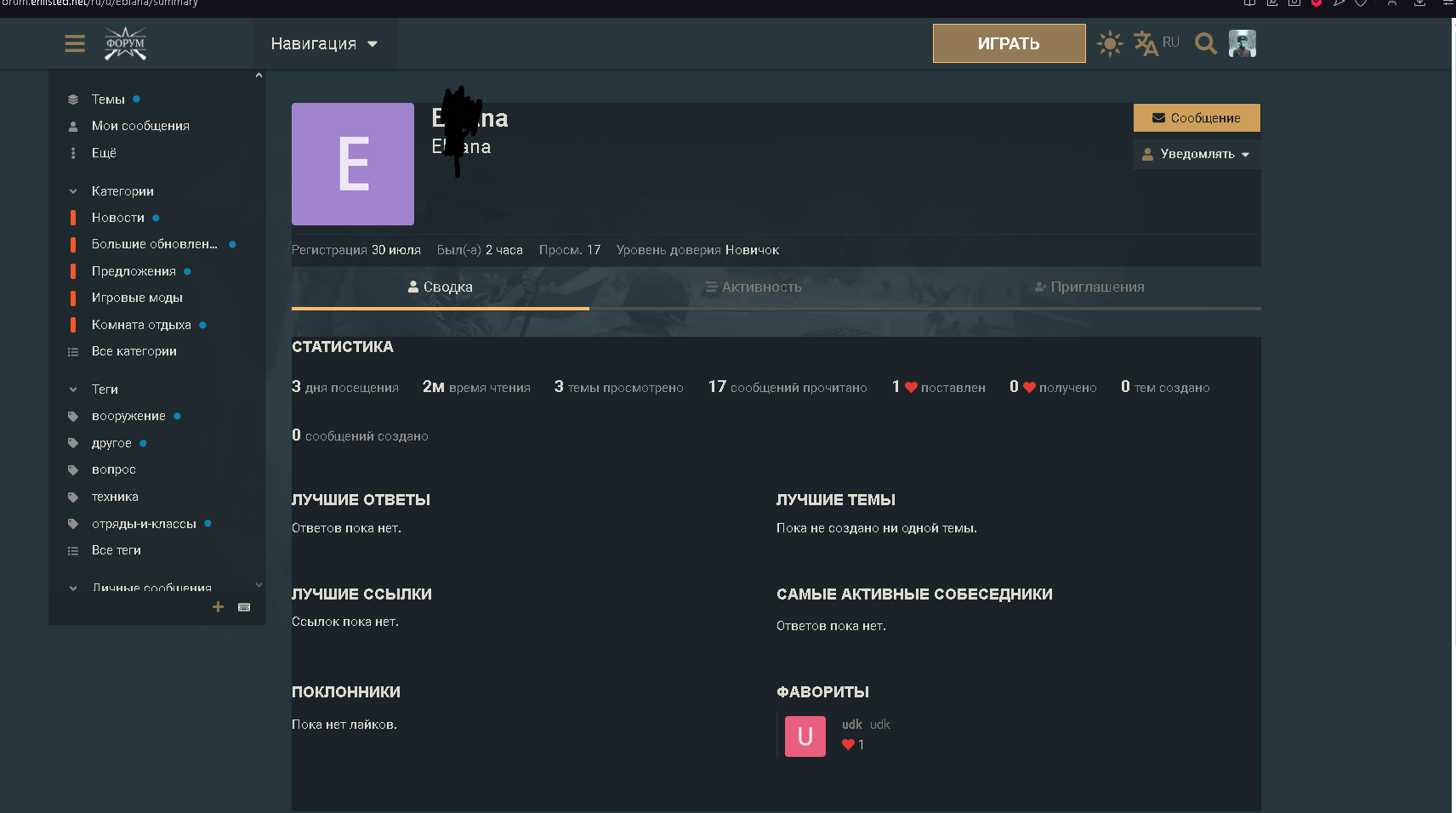Viewport: 1456px width, 813px height.
Task: Click the Сообщение button
Action: pos(1197,118)
